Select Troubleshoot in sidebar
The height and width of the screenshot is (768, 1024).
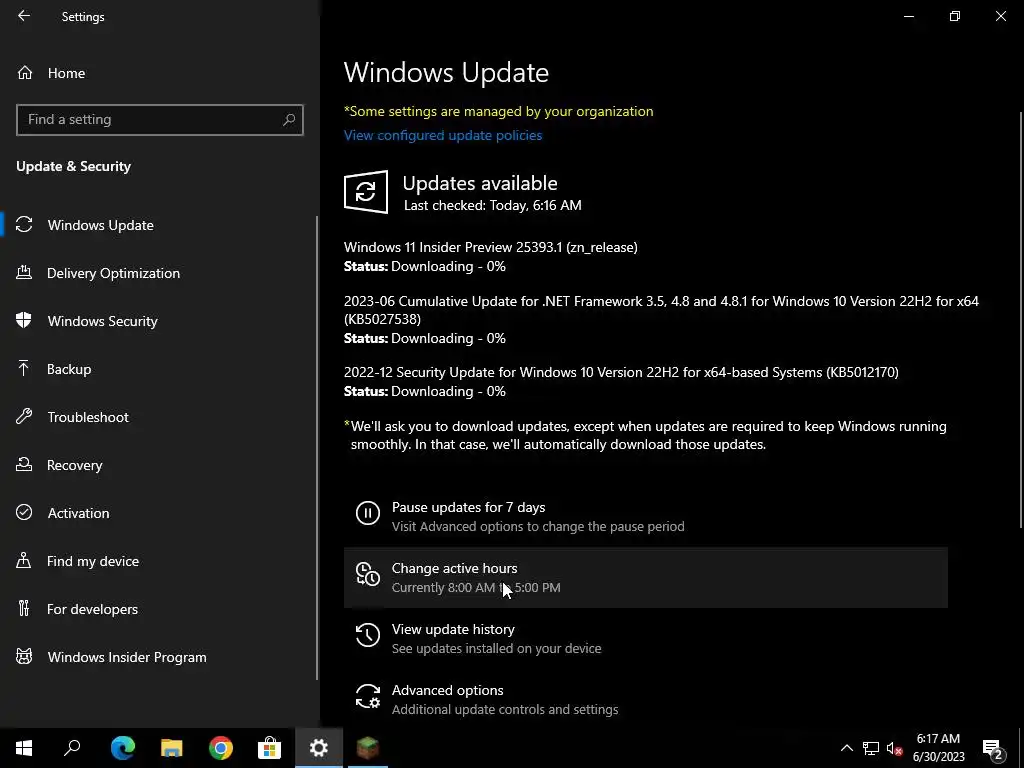coord(158,417)
